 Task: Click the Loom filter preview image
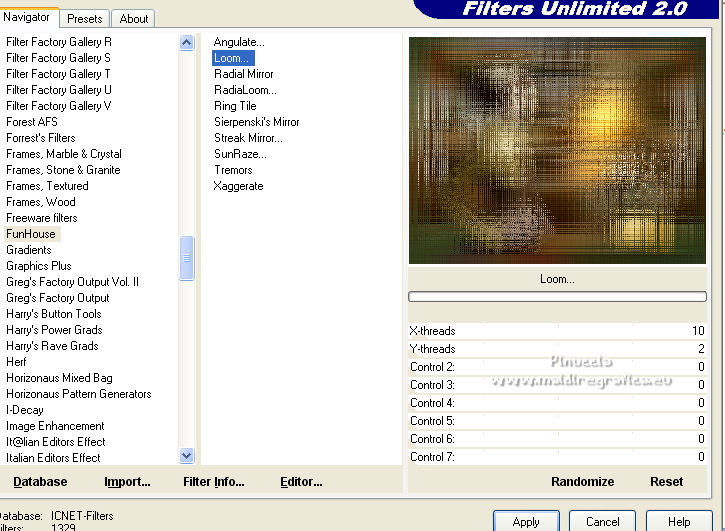click(x=557, y=150)
